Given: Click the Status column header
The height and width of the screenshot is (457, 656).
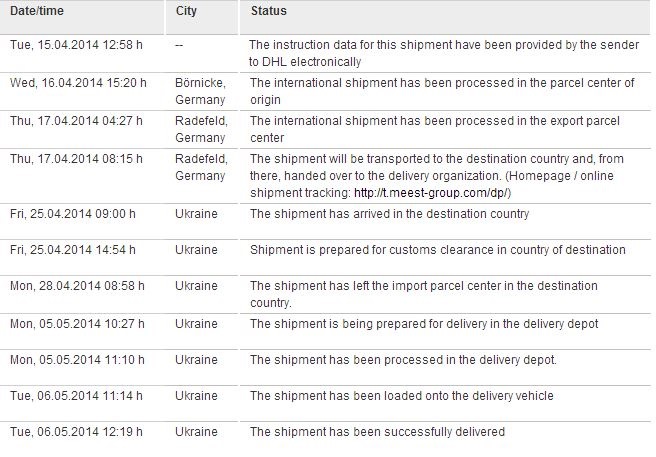Looking at the screenshot, I should tap(267, 11).
